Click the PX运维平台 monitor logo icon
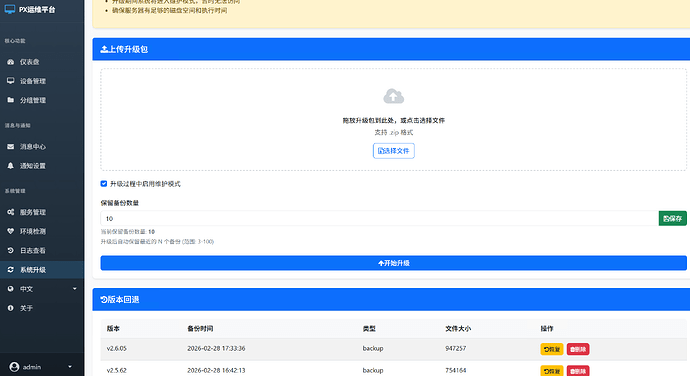690x376 pixels. [x=10, y=9]
